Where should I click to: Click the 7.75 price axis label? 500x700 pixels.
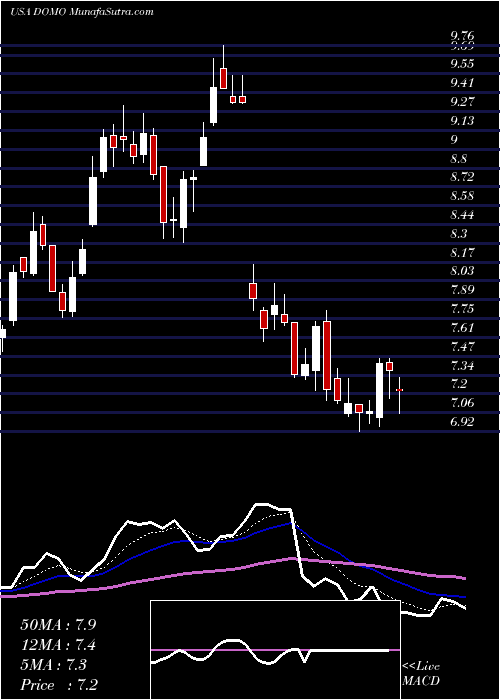pyautogui.click(x=462, y=309)
